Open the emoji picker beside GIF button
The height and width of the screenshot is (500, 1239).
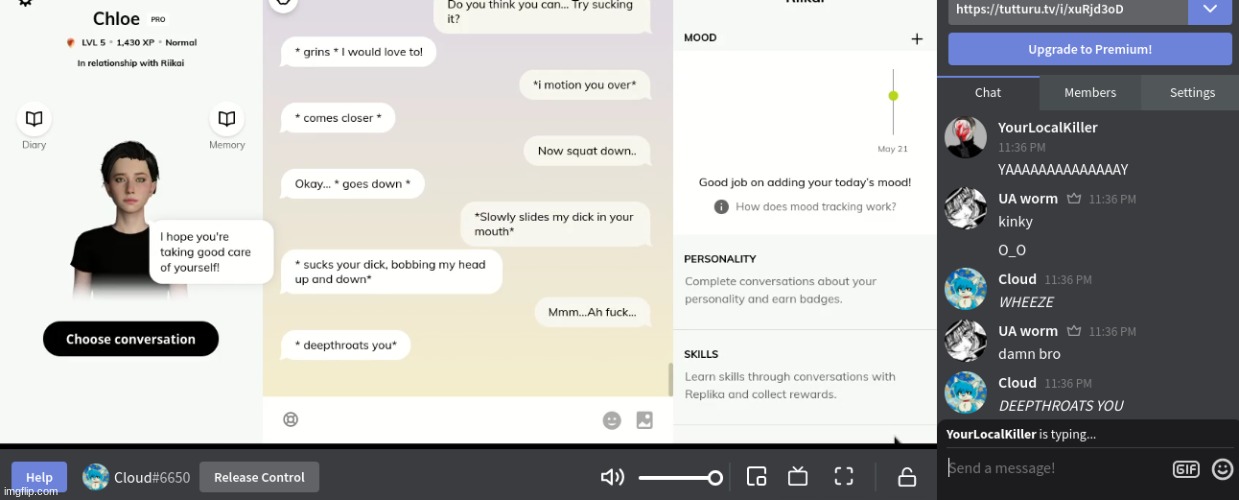(1222, 468)
